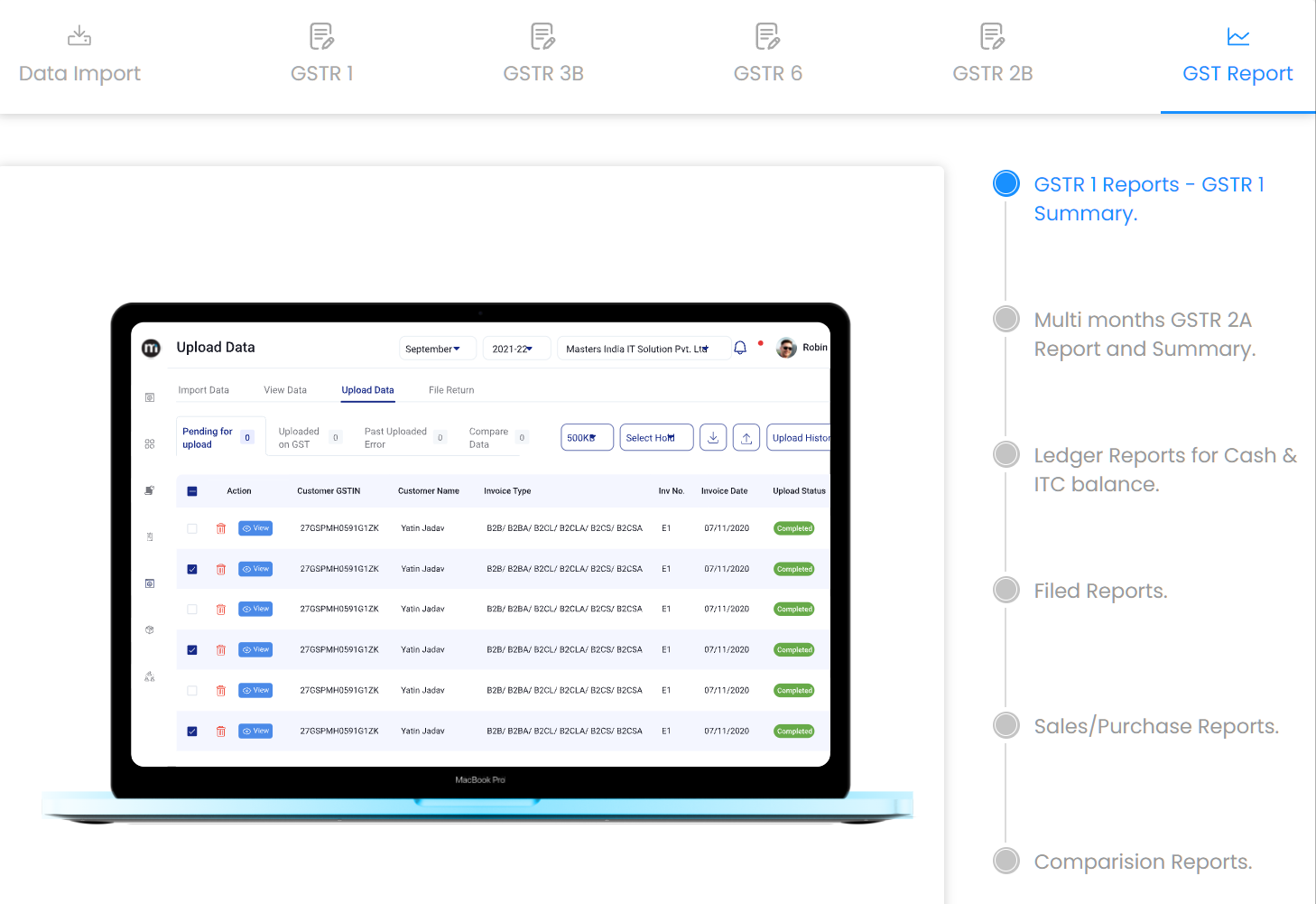Screen dimensions: 1316x904
Task: Click delete trash icon in last row
Action: (x=221, y=732)
